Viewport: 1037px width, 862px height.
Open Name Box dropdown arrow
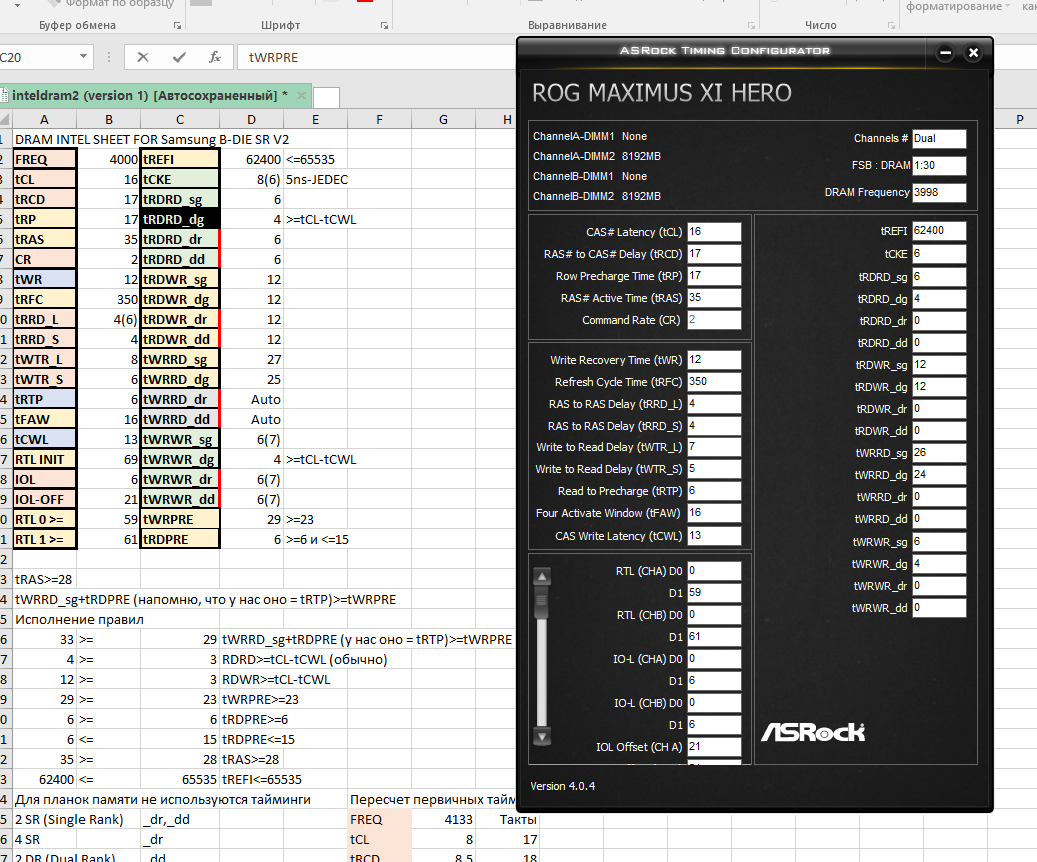point(83,57)
